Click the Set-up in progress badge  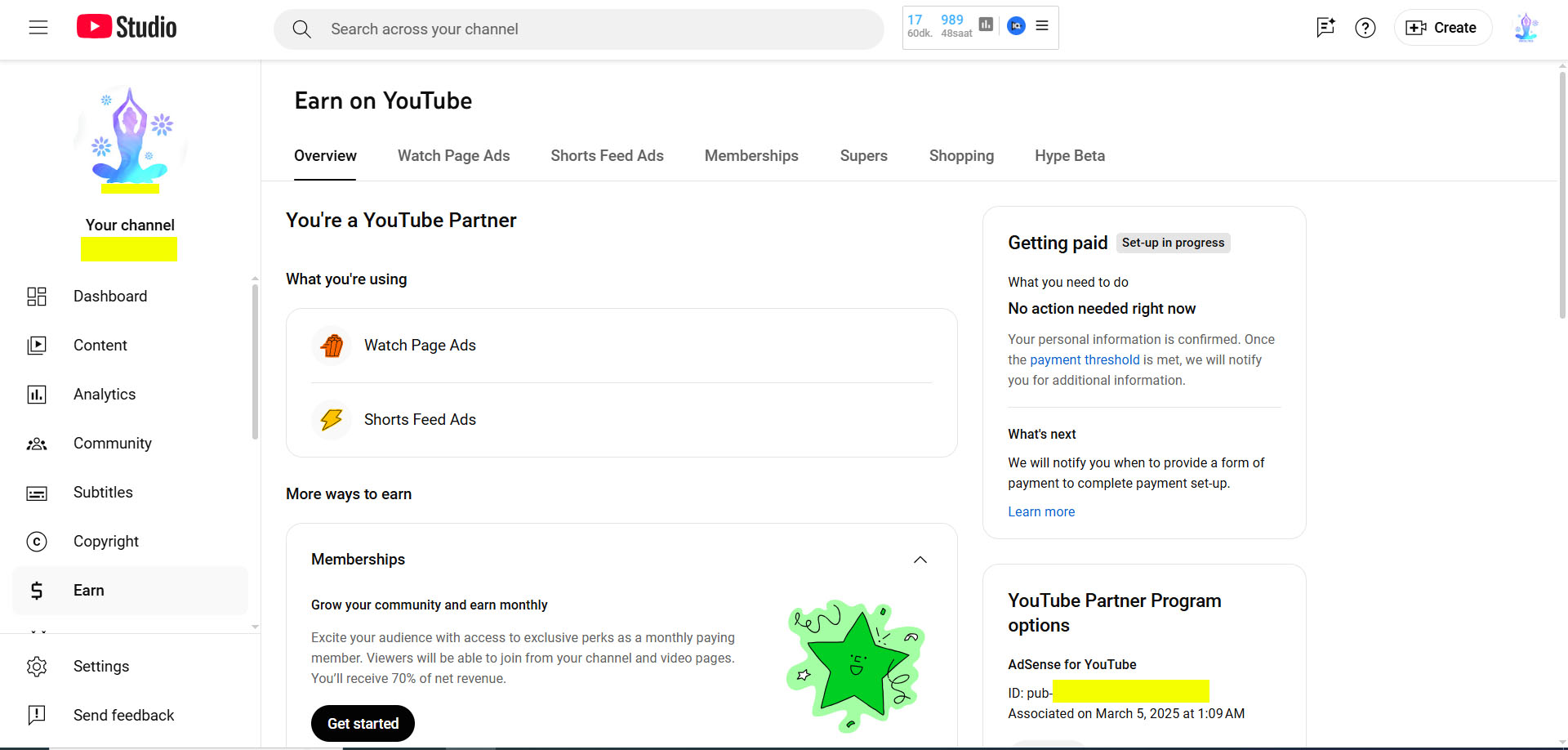click(1173, 243)
